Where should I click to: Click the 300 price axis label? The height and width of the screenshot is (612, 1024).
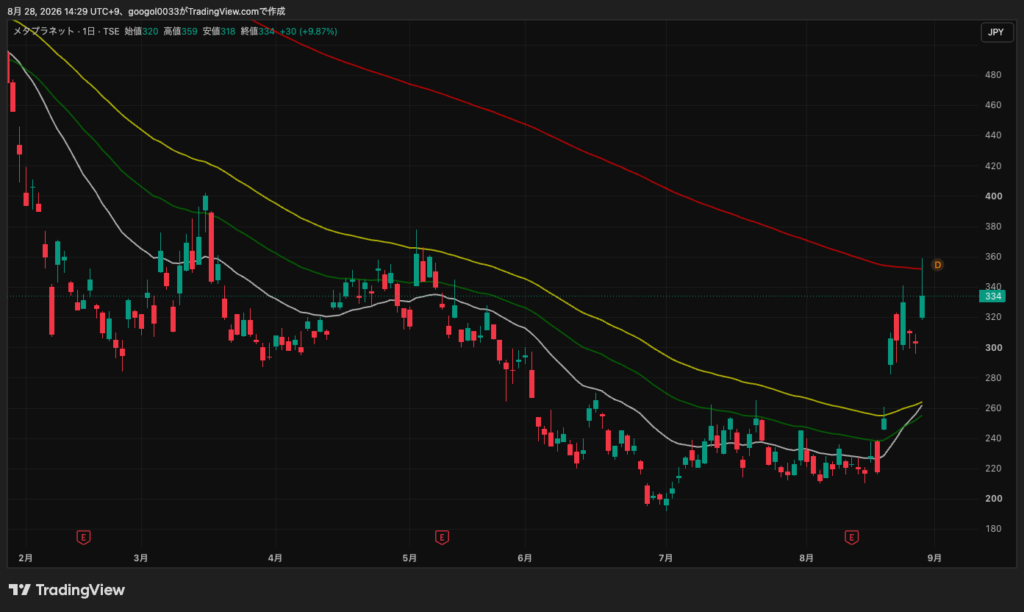pos(993,347)
